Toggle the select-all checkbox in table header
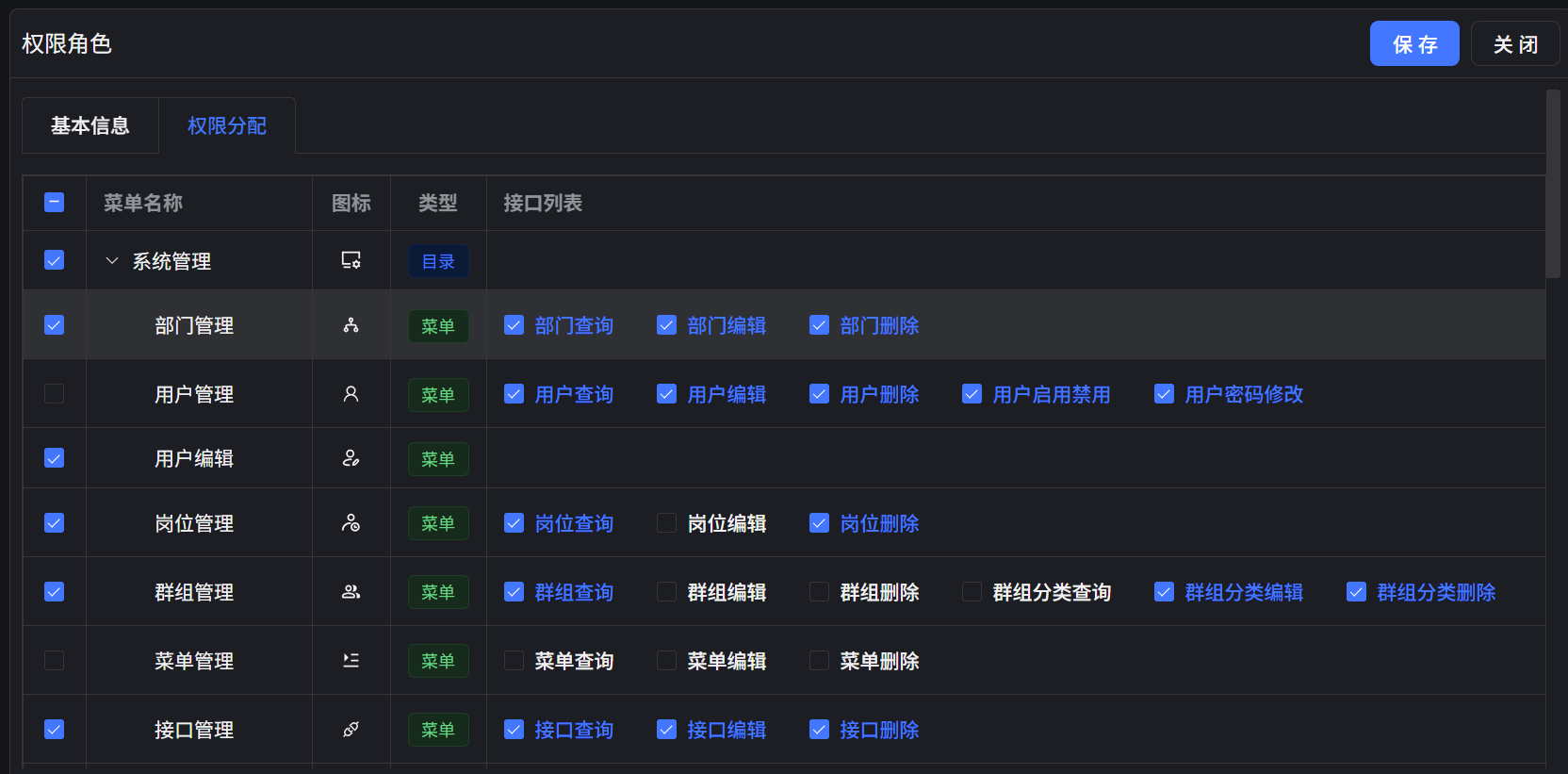This screenshot has width=1568, height=774. [x=55, y=203]
